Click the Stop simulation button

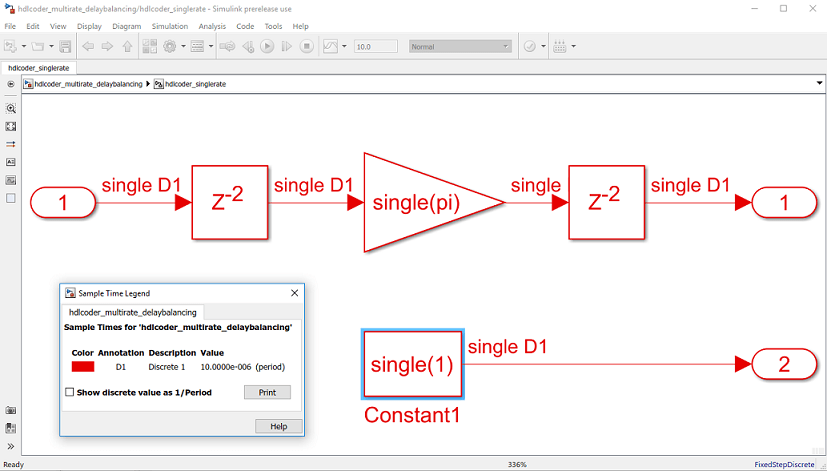[306, 47]
